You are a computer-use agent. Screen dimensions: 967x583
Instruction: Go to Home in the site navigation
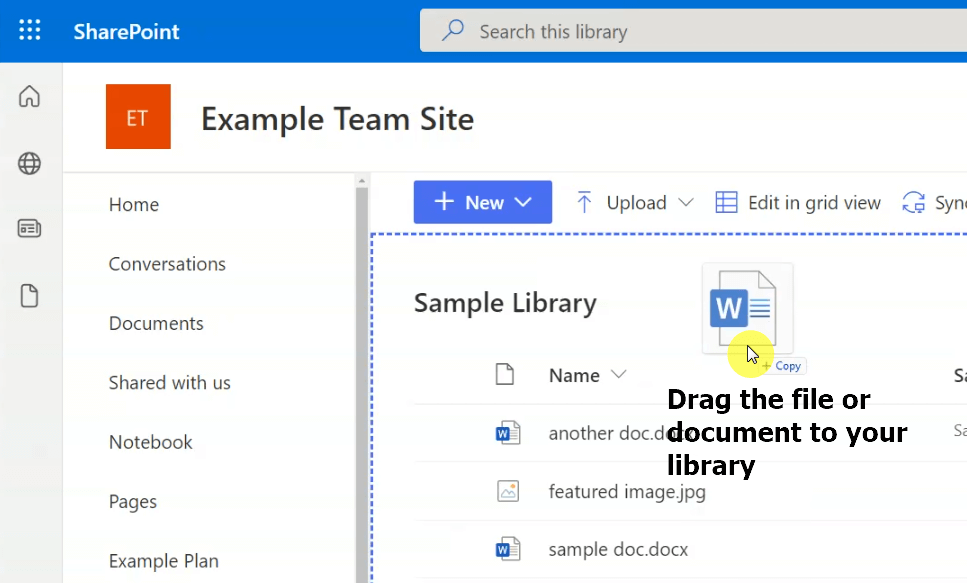[134, 205]
